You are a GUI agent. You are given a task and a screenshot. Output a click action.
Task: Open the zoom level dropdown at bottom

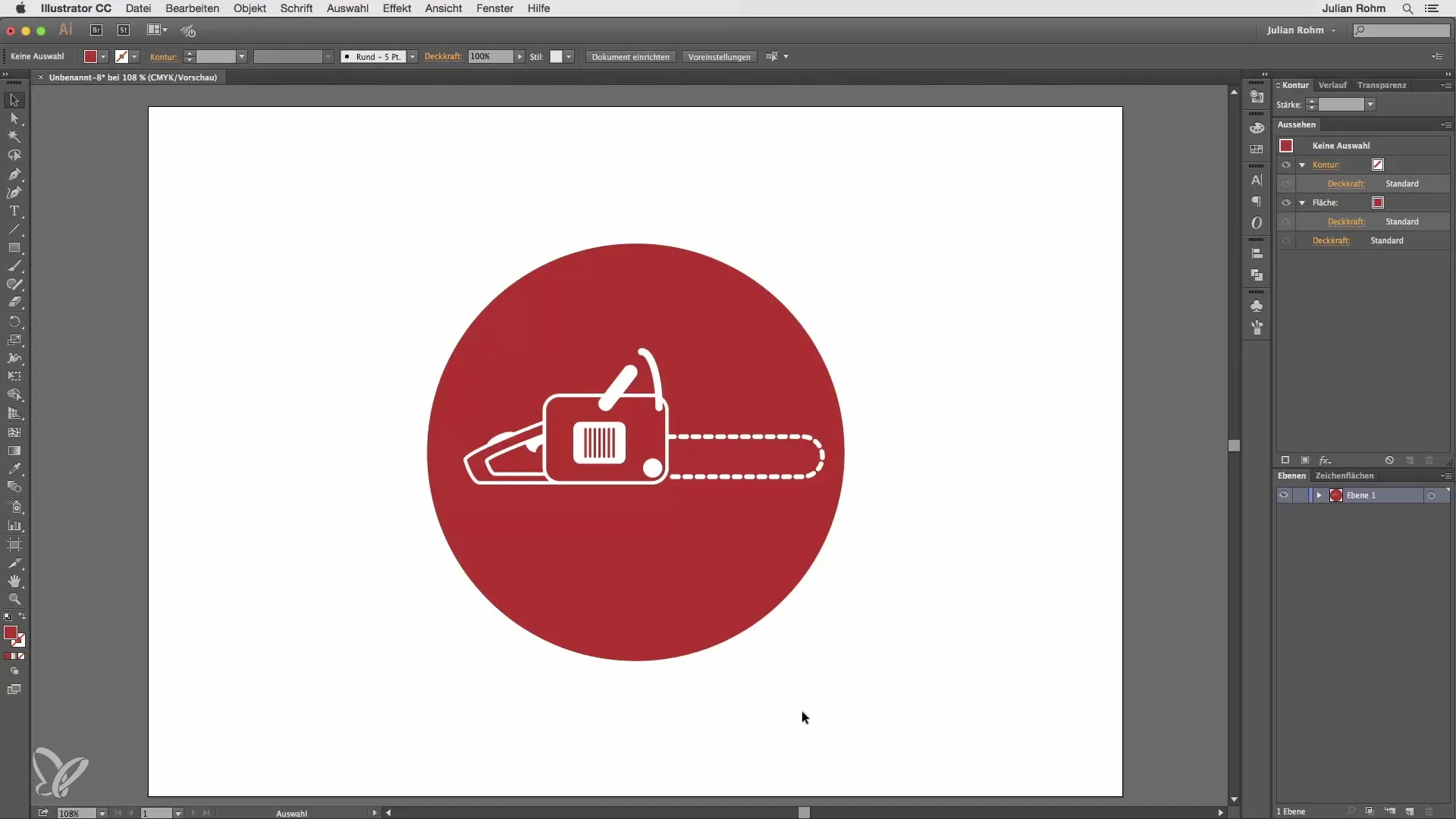[x=102, y=813]
